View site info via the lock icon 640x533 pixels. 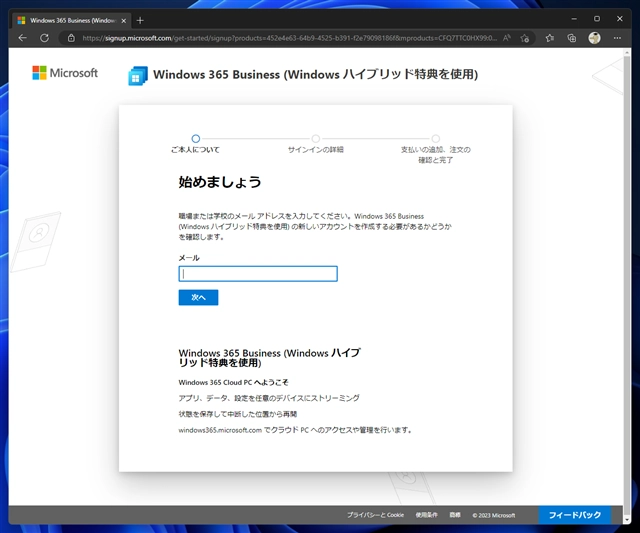71,38
